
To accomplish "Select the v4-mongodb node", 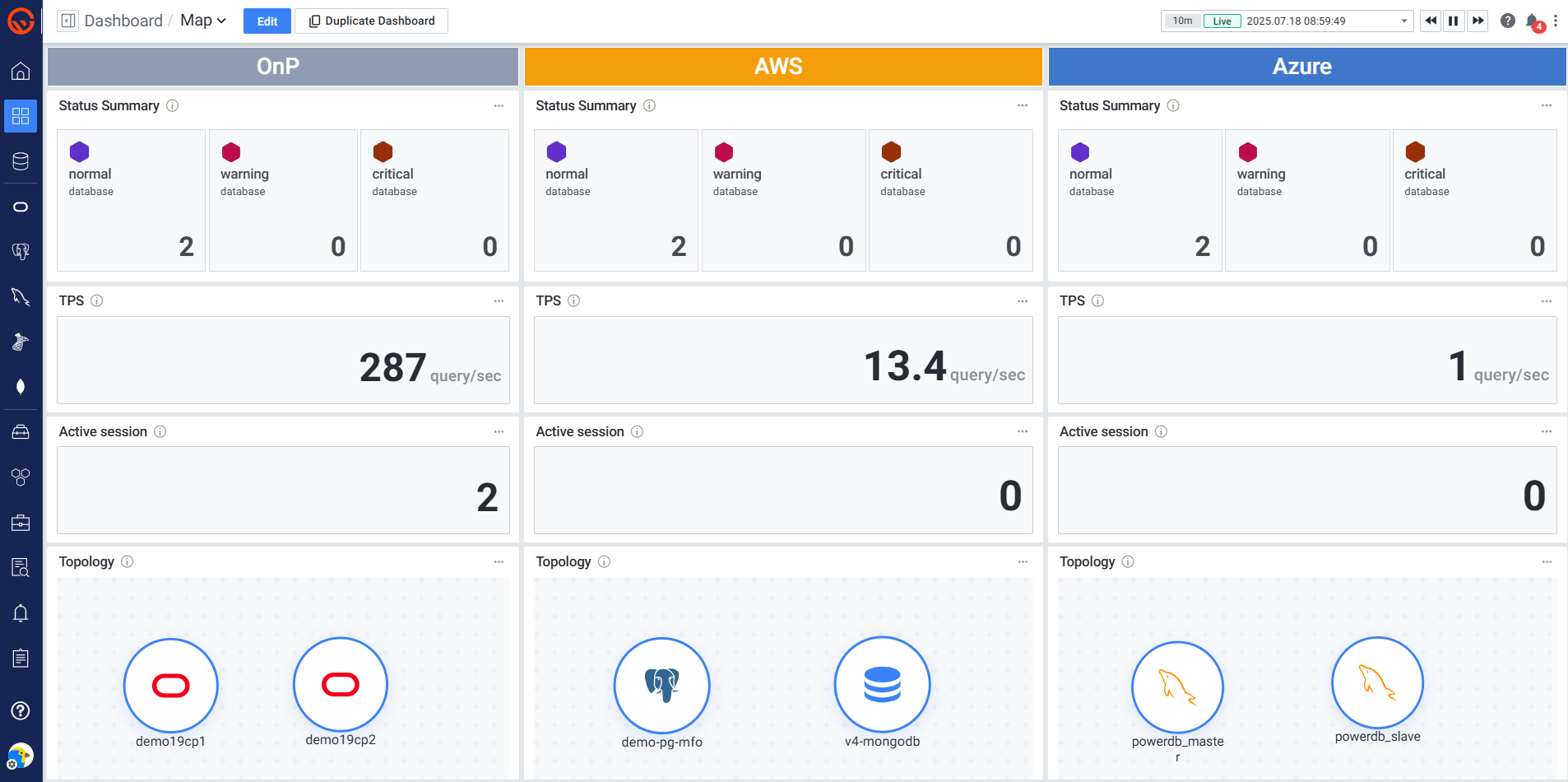I will point(883,684).
